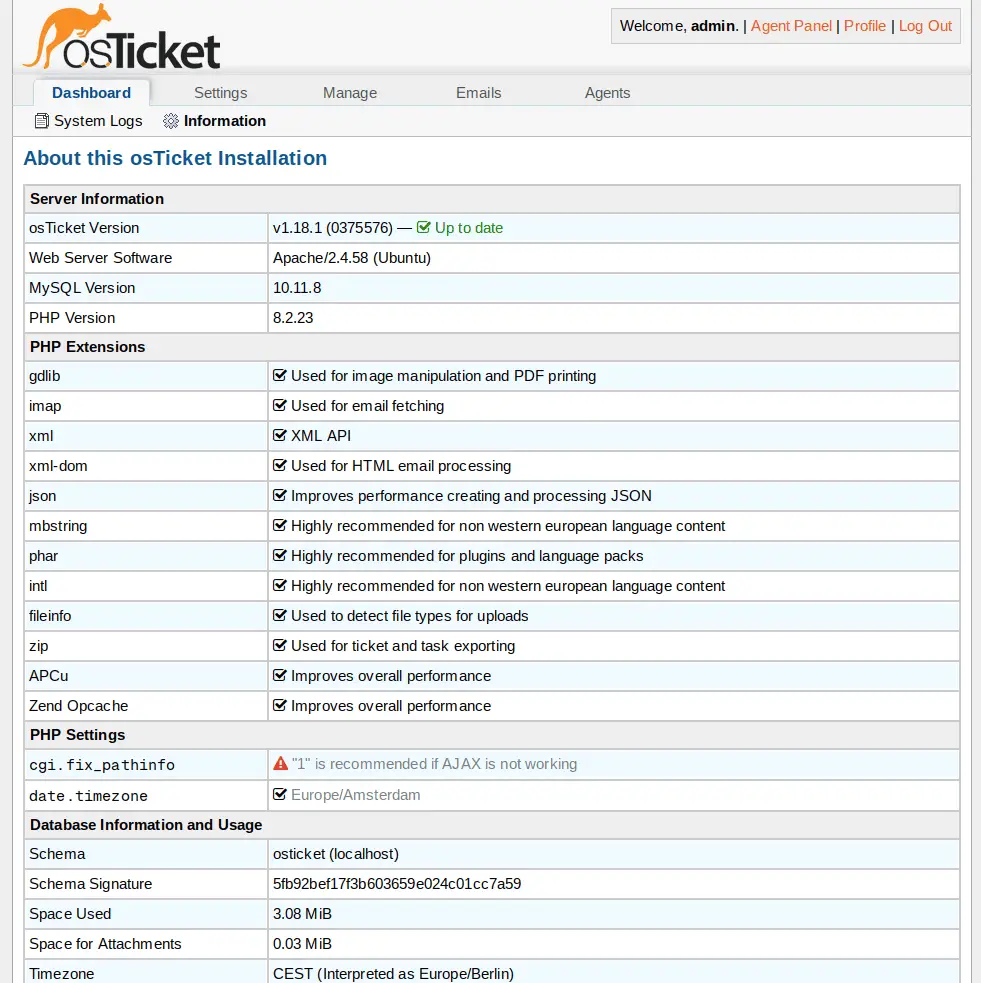This screenshot has width=981, height=983.
Task: Click the checkmark icon next to gdlib extension
Action: tap(280, 375)
